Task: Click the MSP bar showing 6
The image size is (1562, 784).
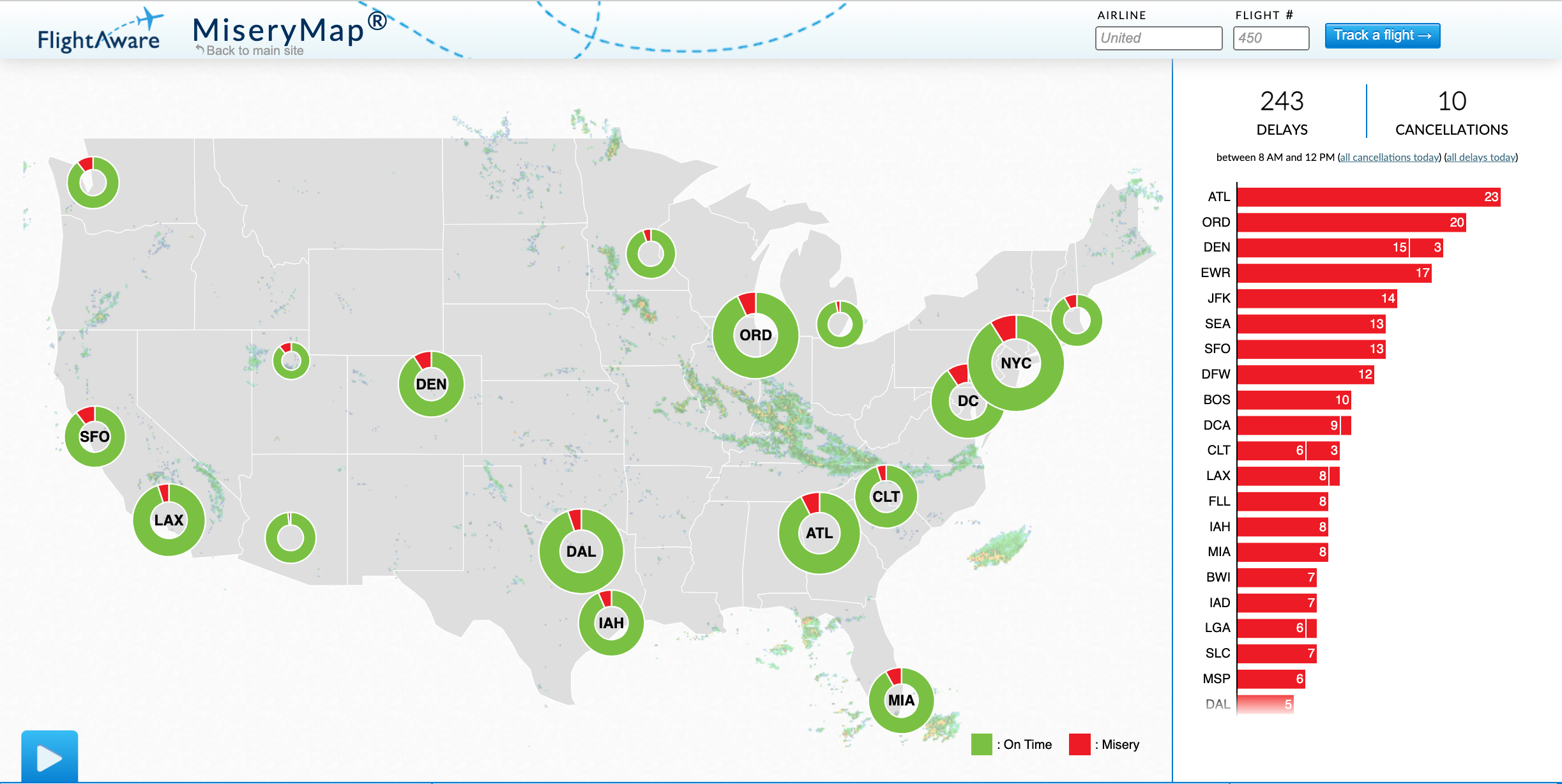Action: [1271, 679]
